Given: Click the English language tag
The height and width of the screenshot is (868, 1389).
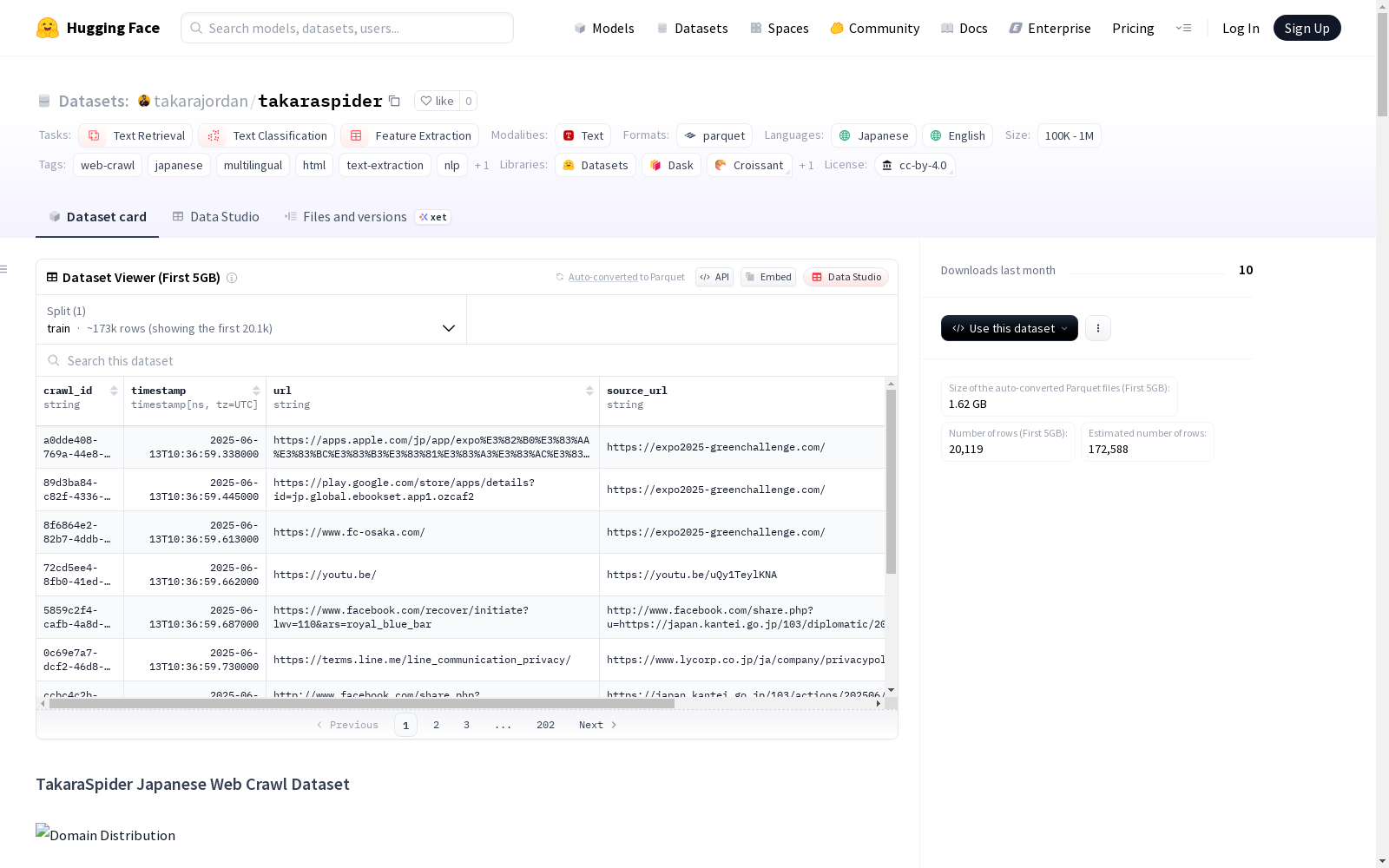Looking at the screenshot, I should (958, 135).
